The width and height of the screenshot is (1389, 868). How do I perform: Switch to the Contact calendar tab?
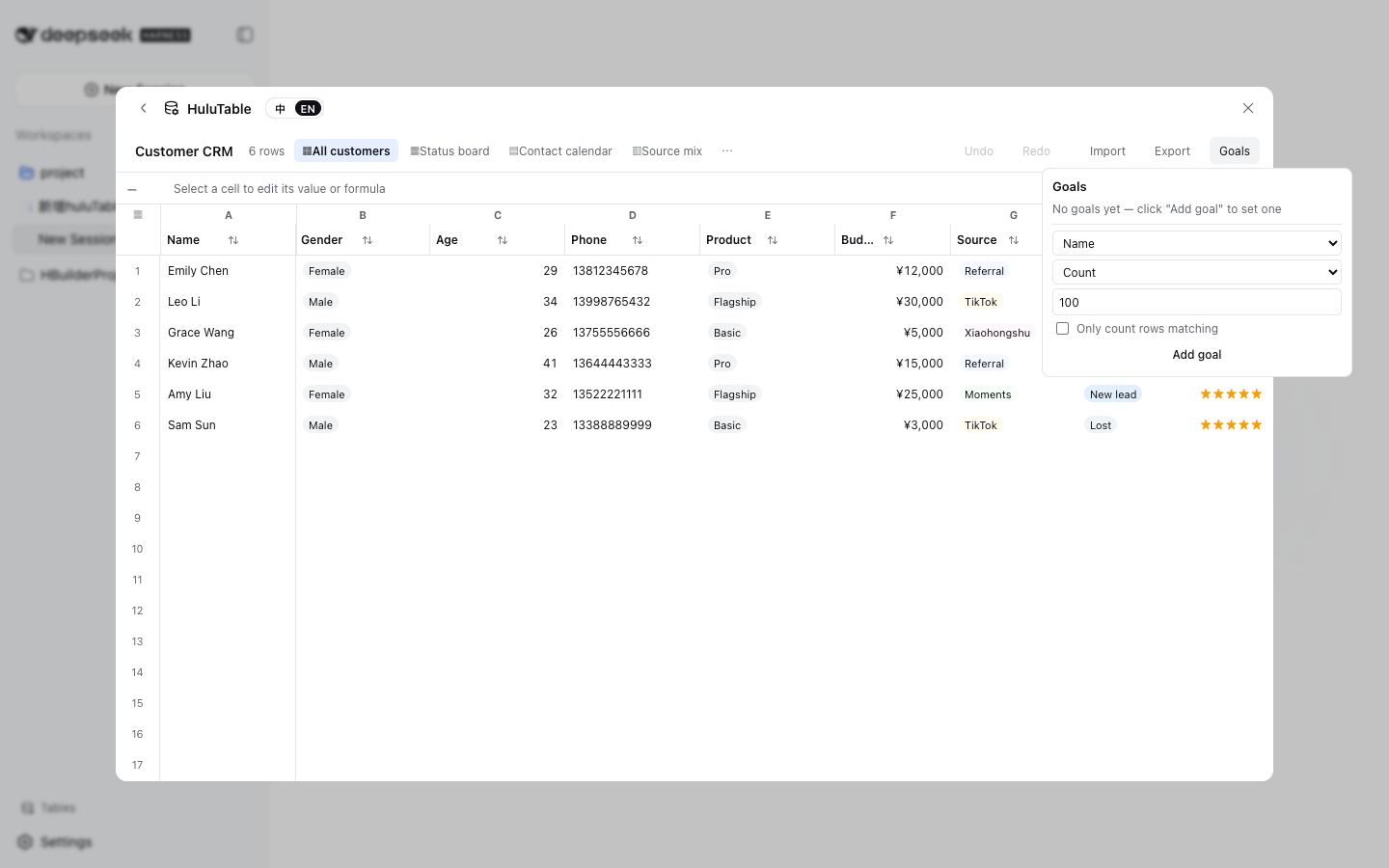tap(560, 150)
